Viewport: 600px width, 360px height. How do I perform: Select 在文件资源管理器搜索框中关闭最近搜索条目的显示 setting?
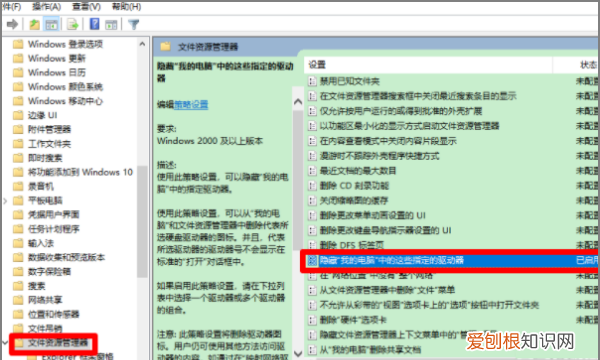click(418, 96)
